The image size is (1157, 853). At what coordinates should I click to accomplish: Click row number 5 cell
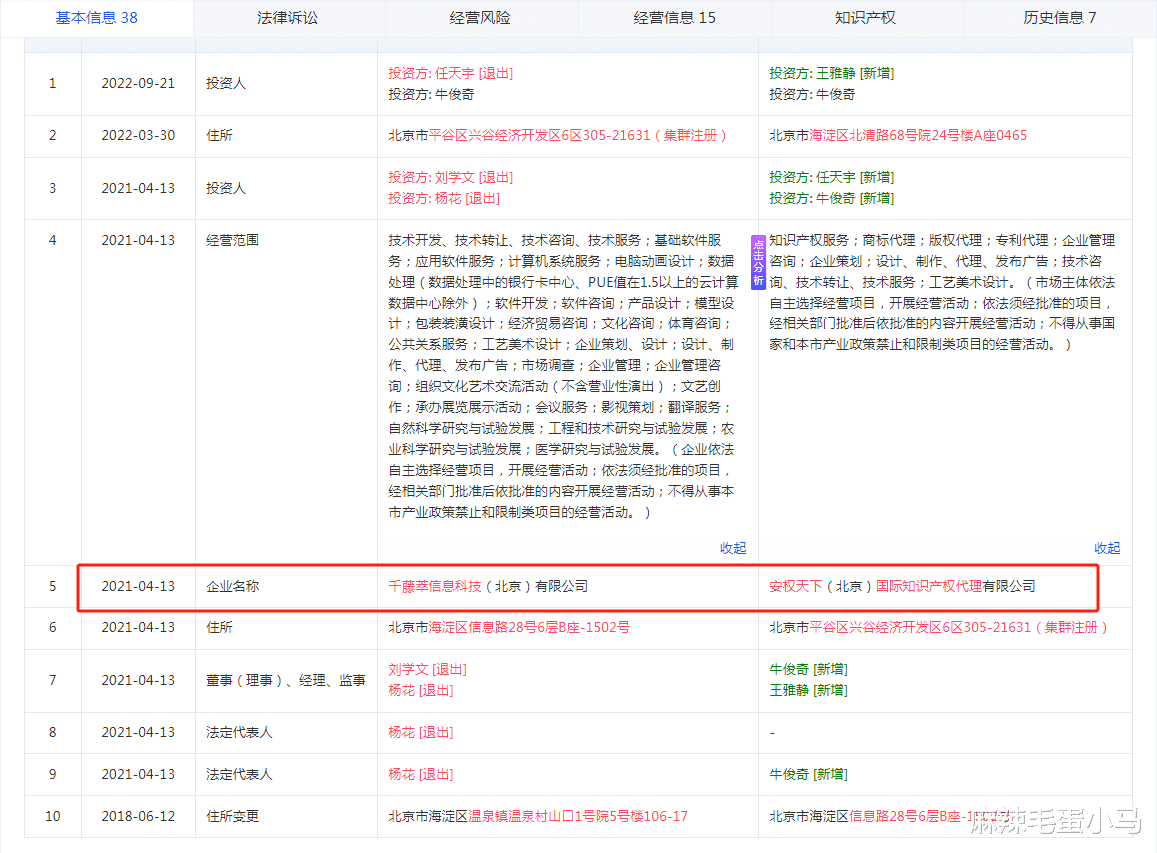coord(52,586)
